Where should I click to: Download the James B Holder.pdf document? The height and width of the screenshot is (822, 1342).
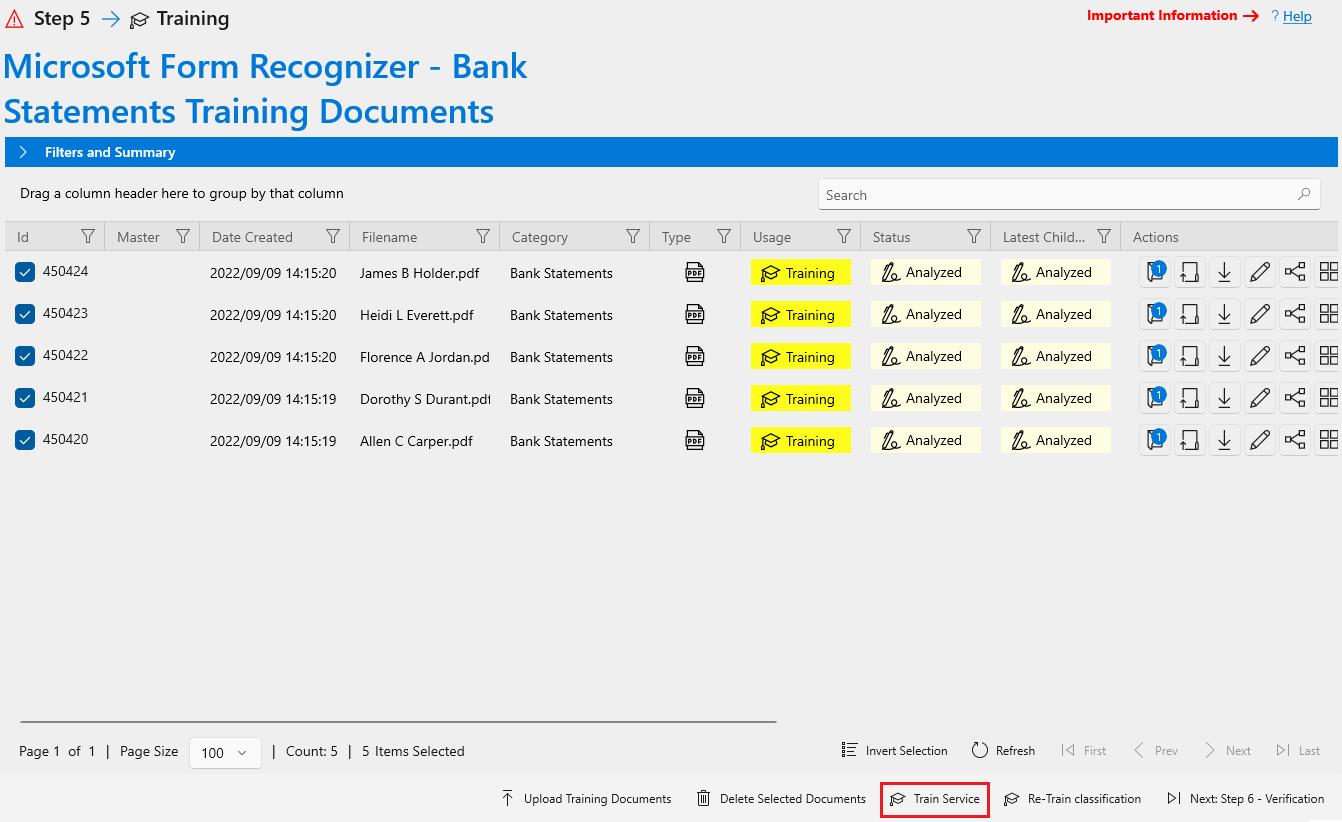[x=1225, y=272]
